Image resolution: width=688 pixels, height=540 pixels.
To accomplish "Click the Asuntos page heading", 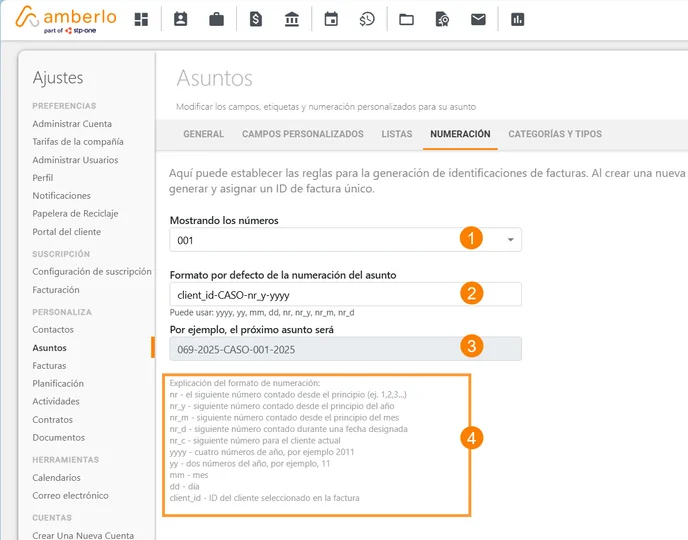I will click(215, 79).
